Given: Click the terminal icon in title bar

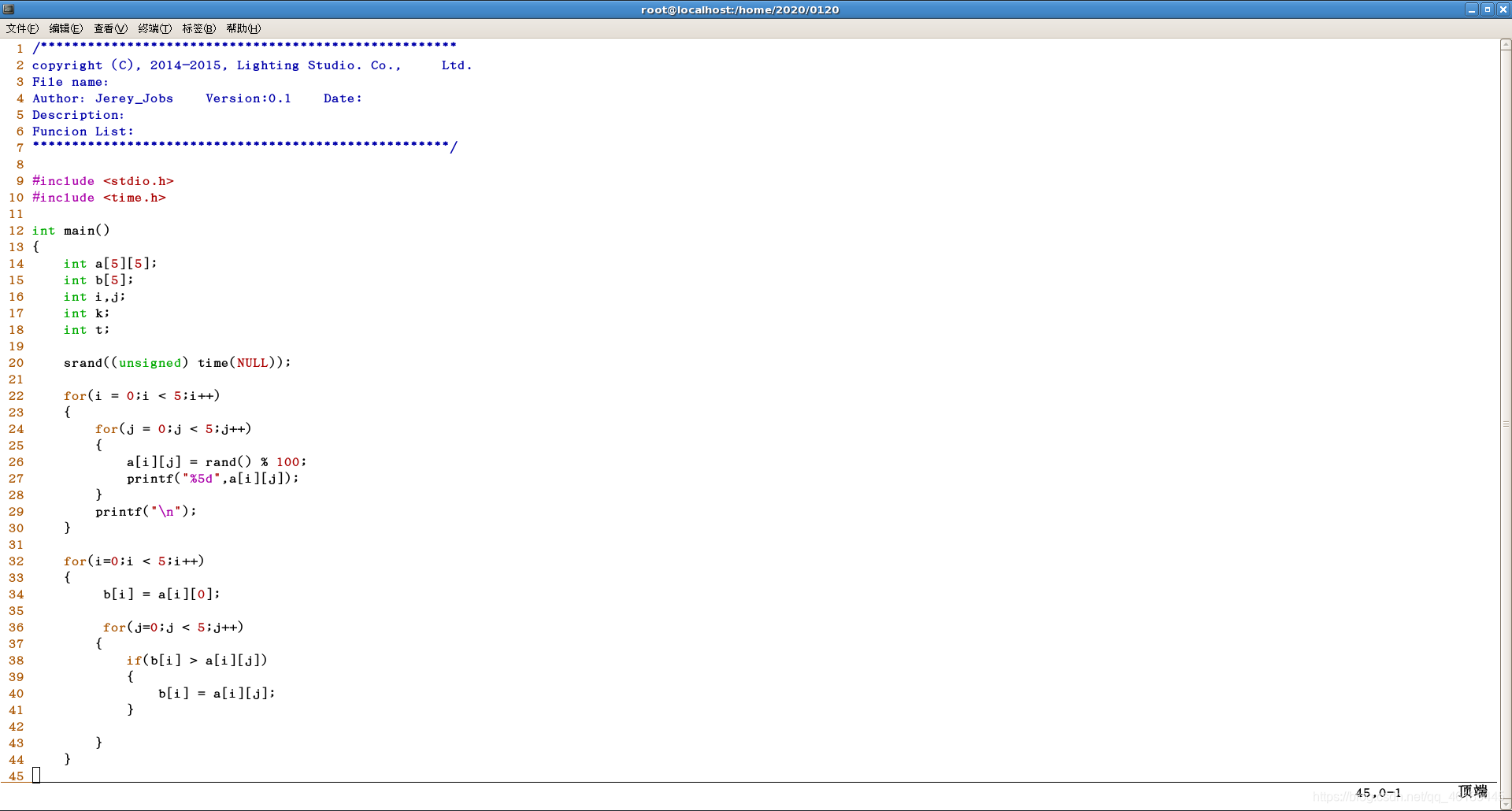Looking at the screenshot, I should [9, 9].
